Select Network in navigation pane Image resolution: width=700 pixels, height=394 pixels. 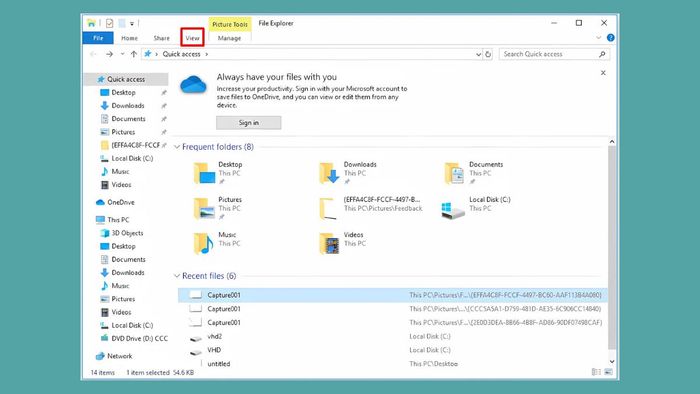click(120, 356)
